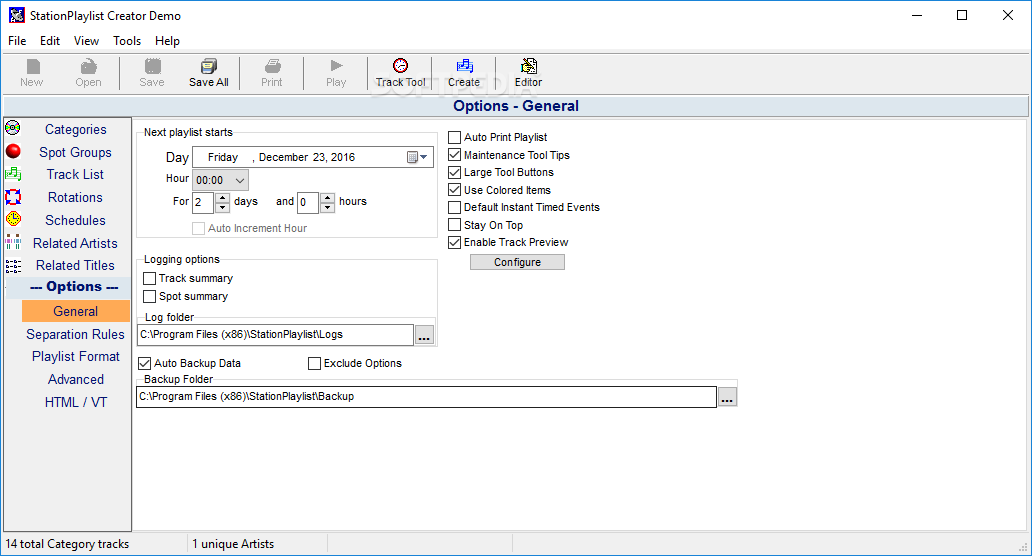Screen dimensions: 1032x556
Task: Enable Auto Print Playlist
Action: pos(454,138)
